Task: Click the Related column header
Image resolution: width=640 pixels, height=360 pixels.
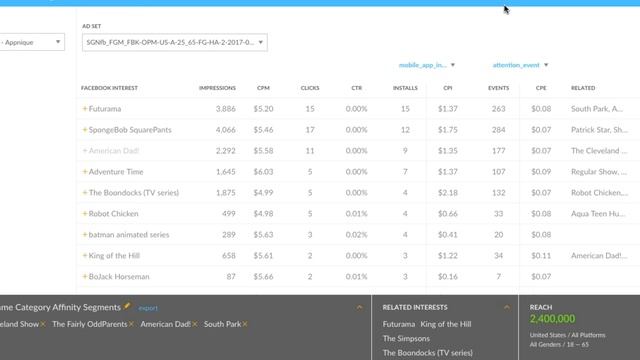Action: tap(583, 88)
